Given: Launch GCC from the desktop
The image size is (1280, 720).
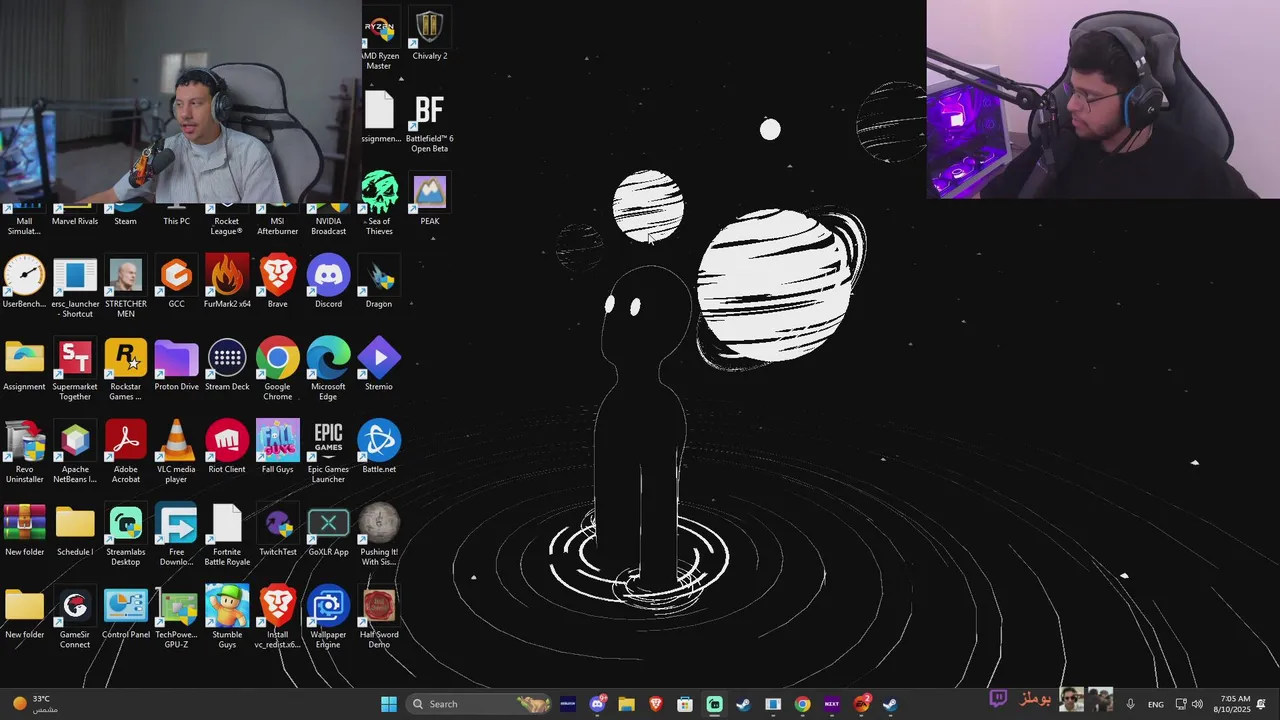Looking at the screenshot, I should point(176,282).
